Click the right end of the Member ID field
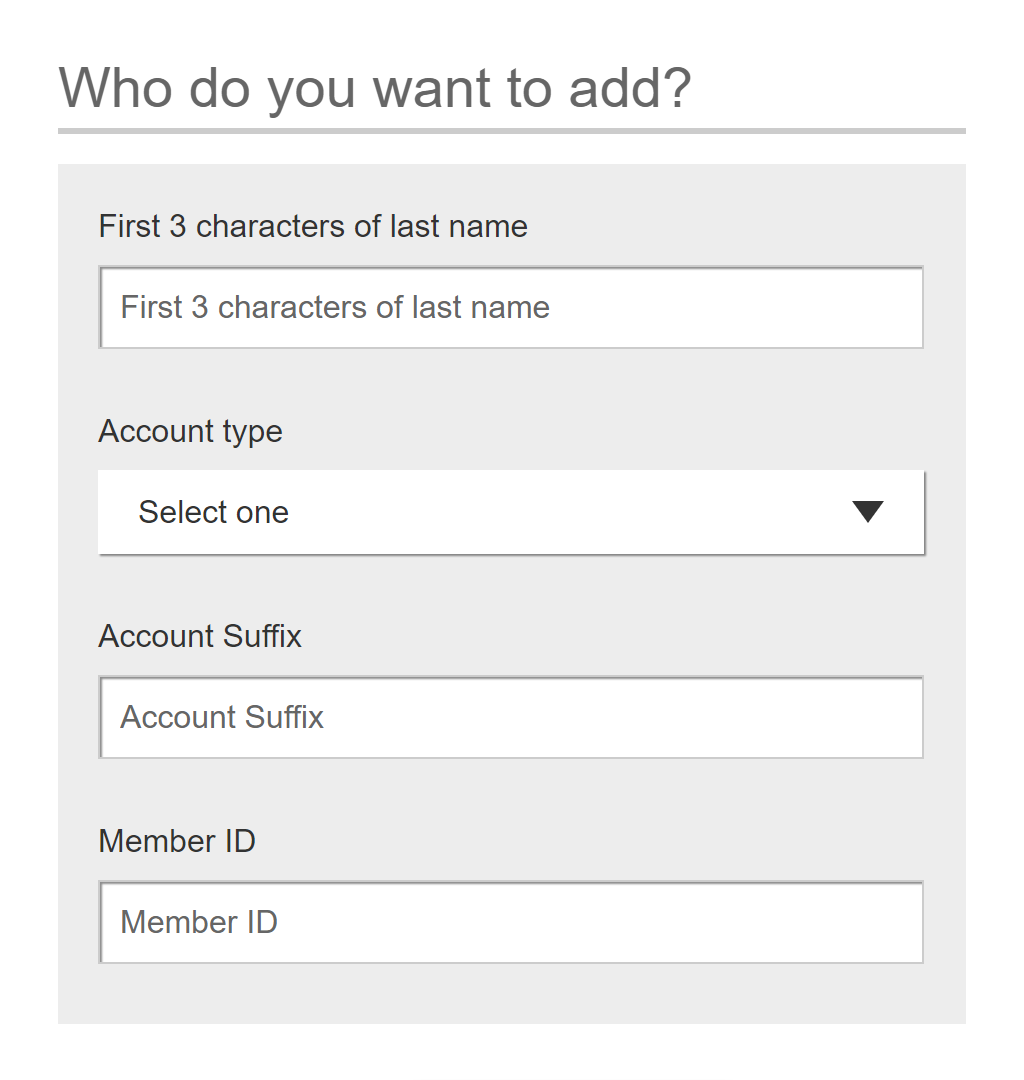Viewport: 1024px width, 1080px height. 895,922
